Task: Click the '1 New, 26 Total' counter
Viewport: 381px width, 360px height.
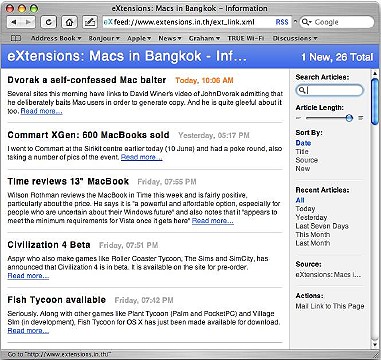Action: 337,57
